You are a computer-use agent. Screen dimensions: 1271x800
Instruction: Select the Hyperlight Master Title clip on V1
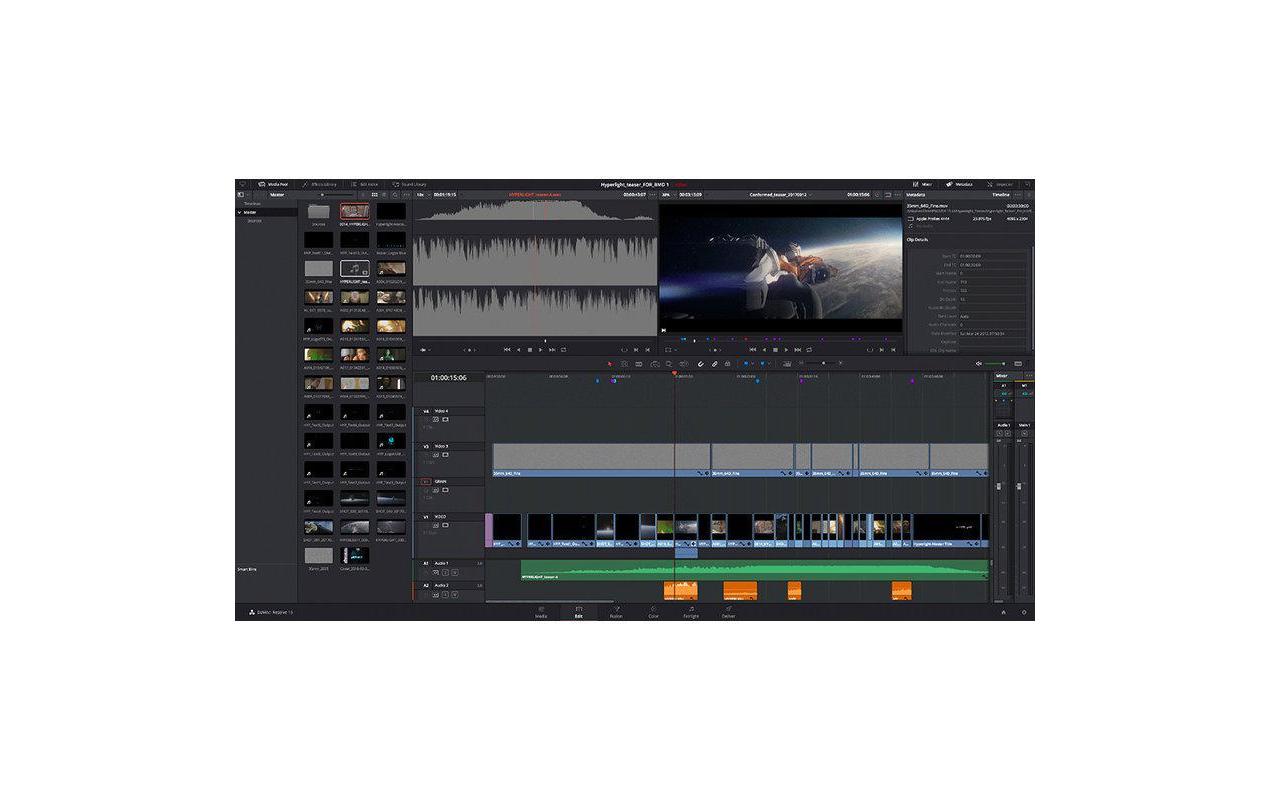click(x=945, y=530)
